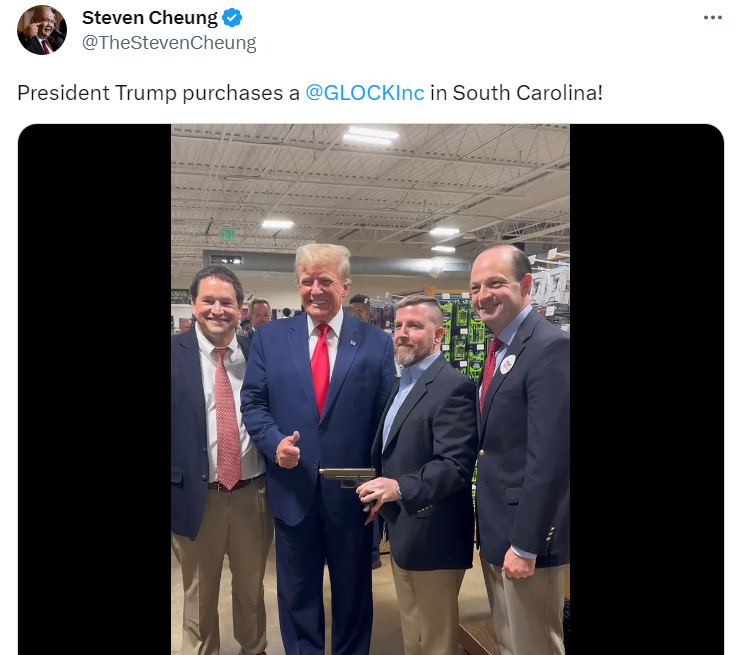
Task: Click the ceiling light fixture at top of video
Action: click(x=370, y=134)
